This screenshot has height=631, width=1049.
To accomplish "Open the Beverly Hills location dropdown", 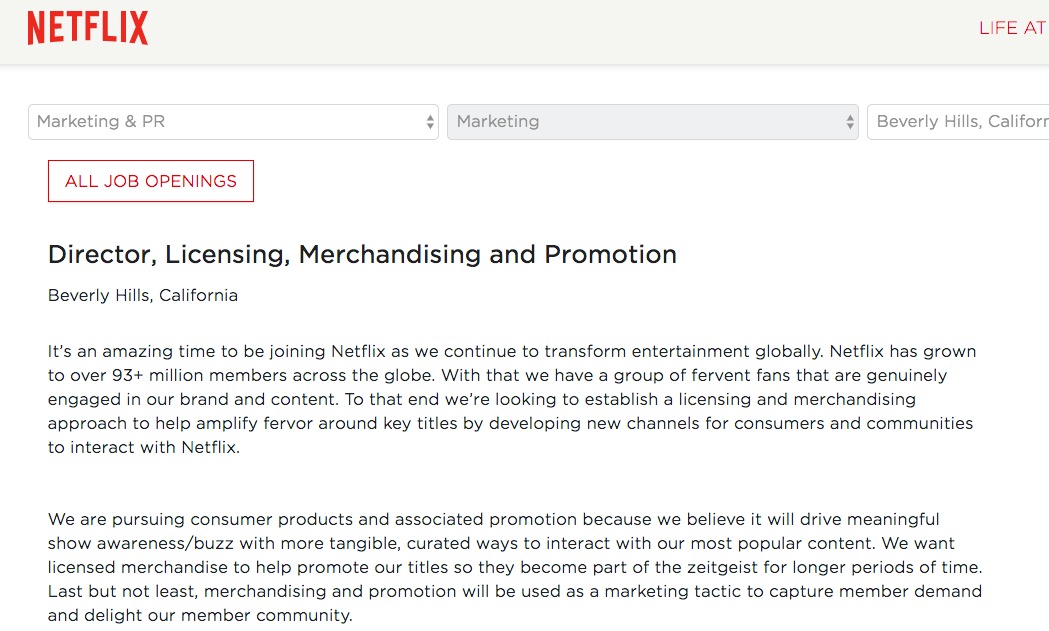I will tap(960, 122).
